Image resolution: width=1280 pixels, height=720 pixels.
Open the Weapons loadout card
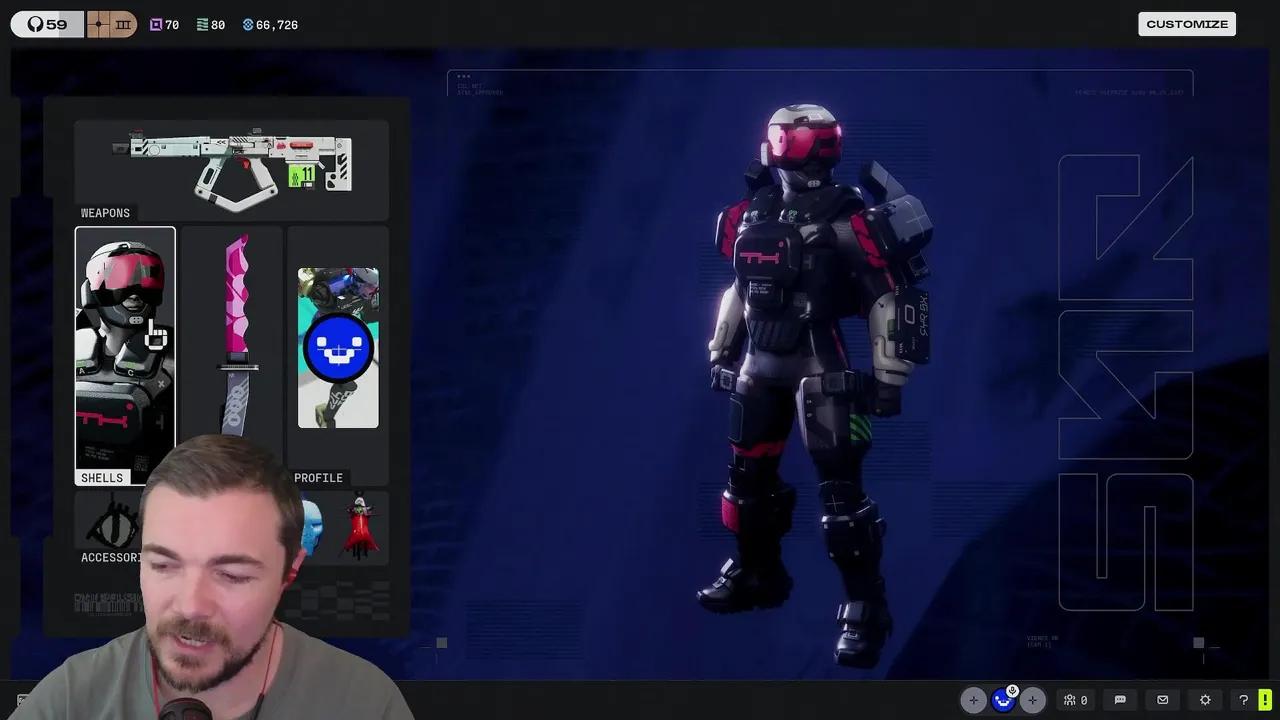coord(231,170)
